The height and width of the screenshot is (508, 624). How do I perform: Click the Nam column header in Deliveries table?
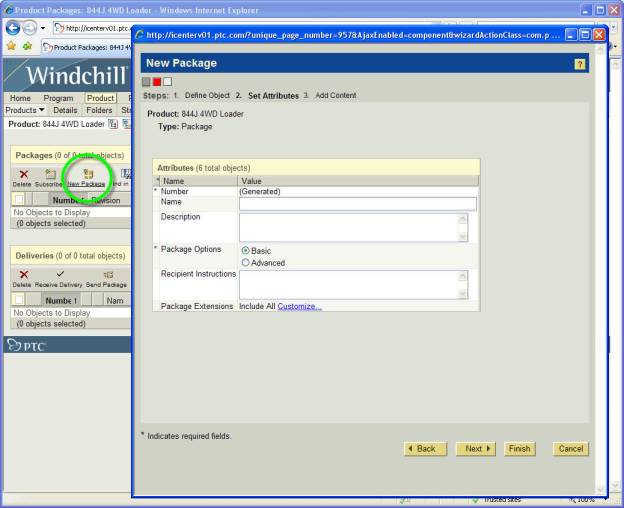coord(116,300)
